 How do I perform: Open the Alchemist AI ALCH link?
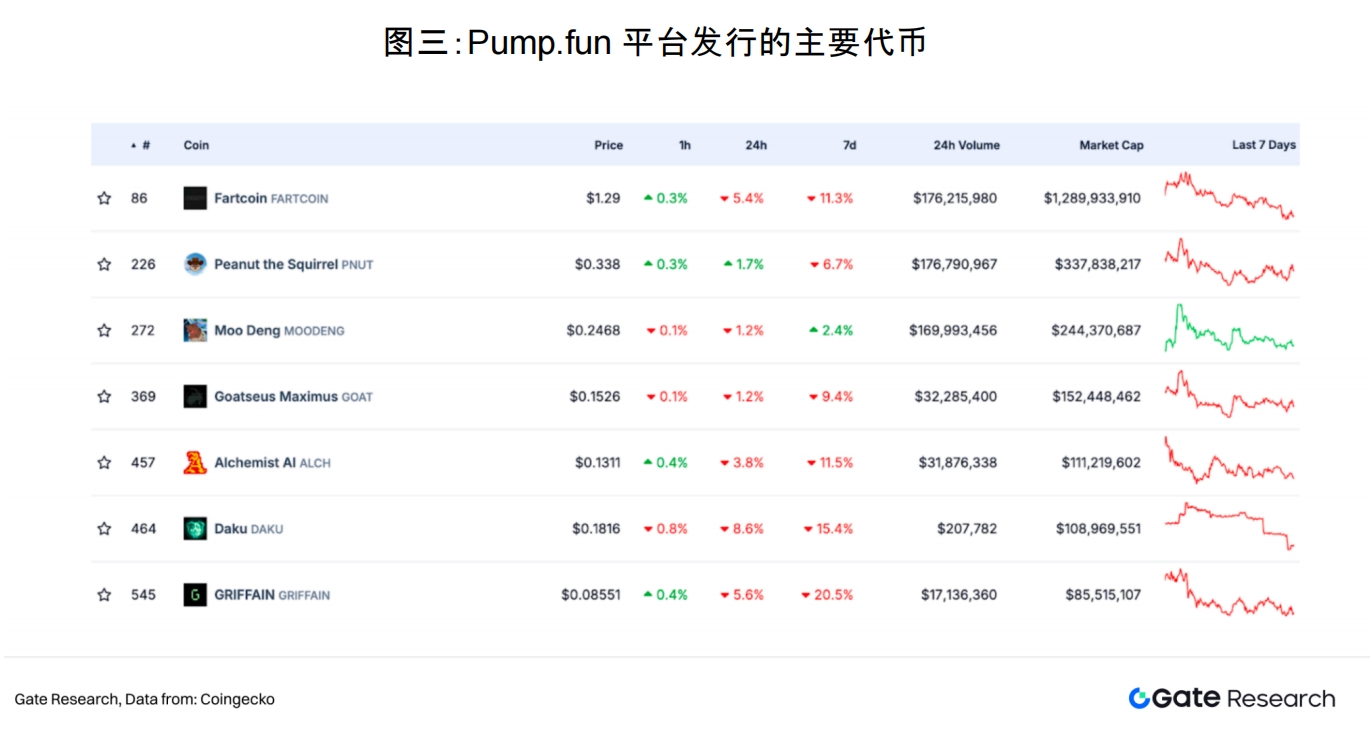[272, 462]
